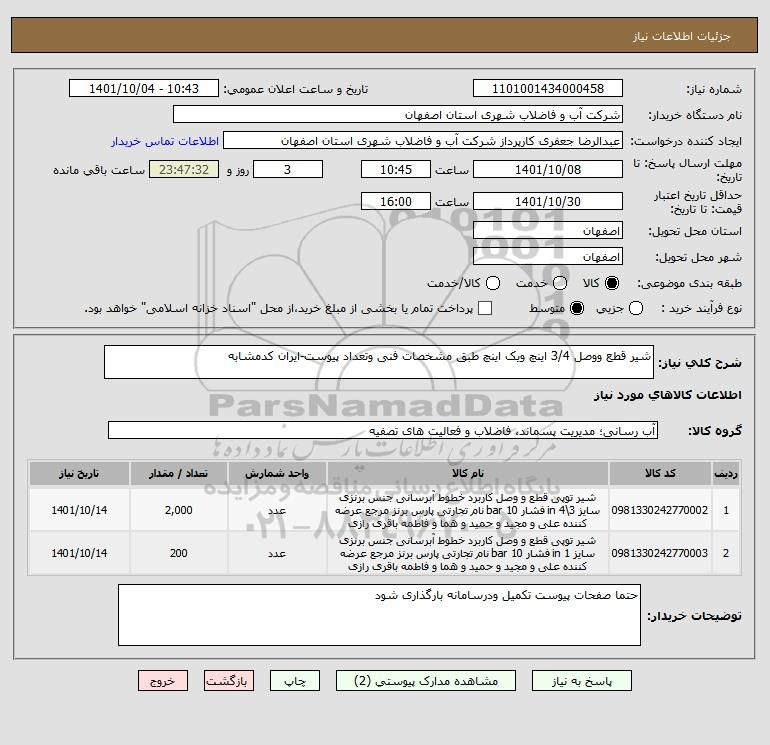Click the goods group field آب رسانی
This screenshot has width=770, height=745.
click(x=383, y=430)
